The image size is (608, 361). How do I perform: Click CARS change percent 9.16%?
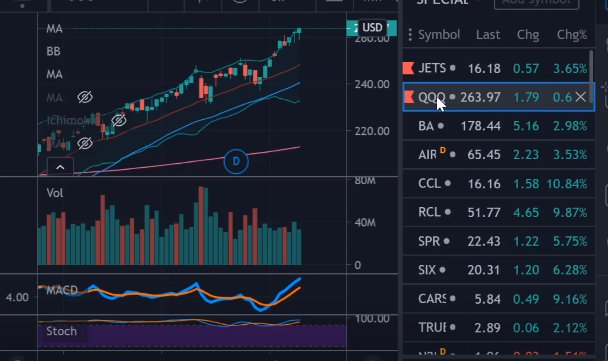pyautogui.click(x=570, y=299)
